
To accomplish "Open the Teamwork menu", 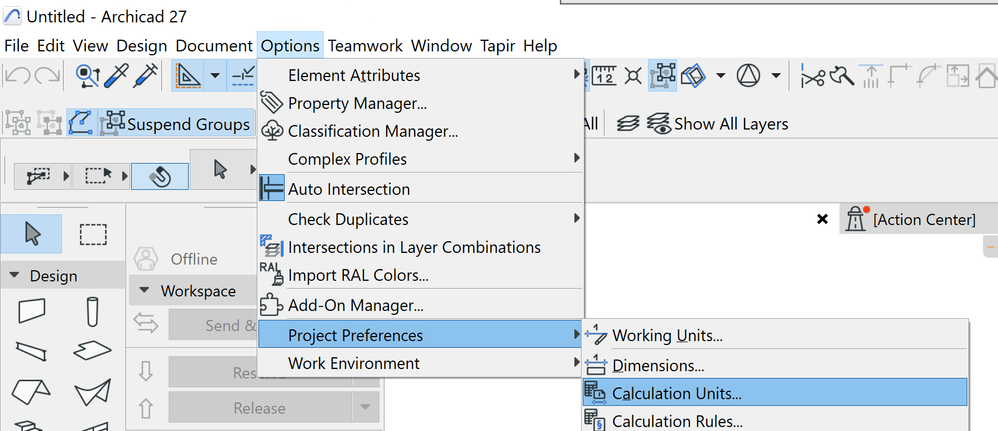I will 365,45.
